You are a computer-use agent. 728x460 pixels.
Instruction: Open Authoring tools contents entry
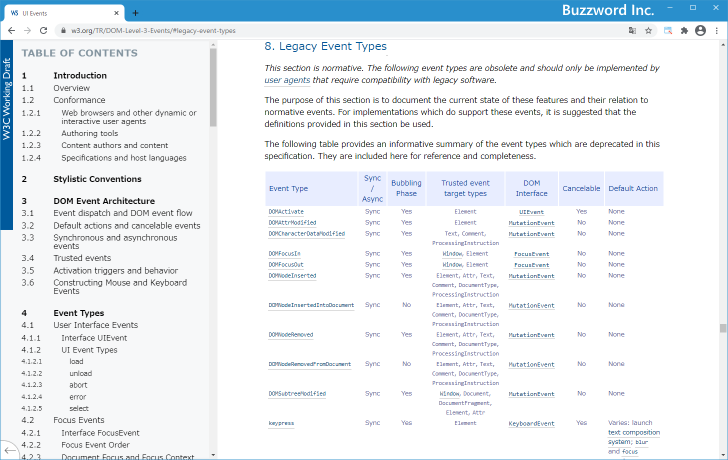coord(90,133)
